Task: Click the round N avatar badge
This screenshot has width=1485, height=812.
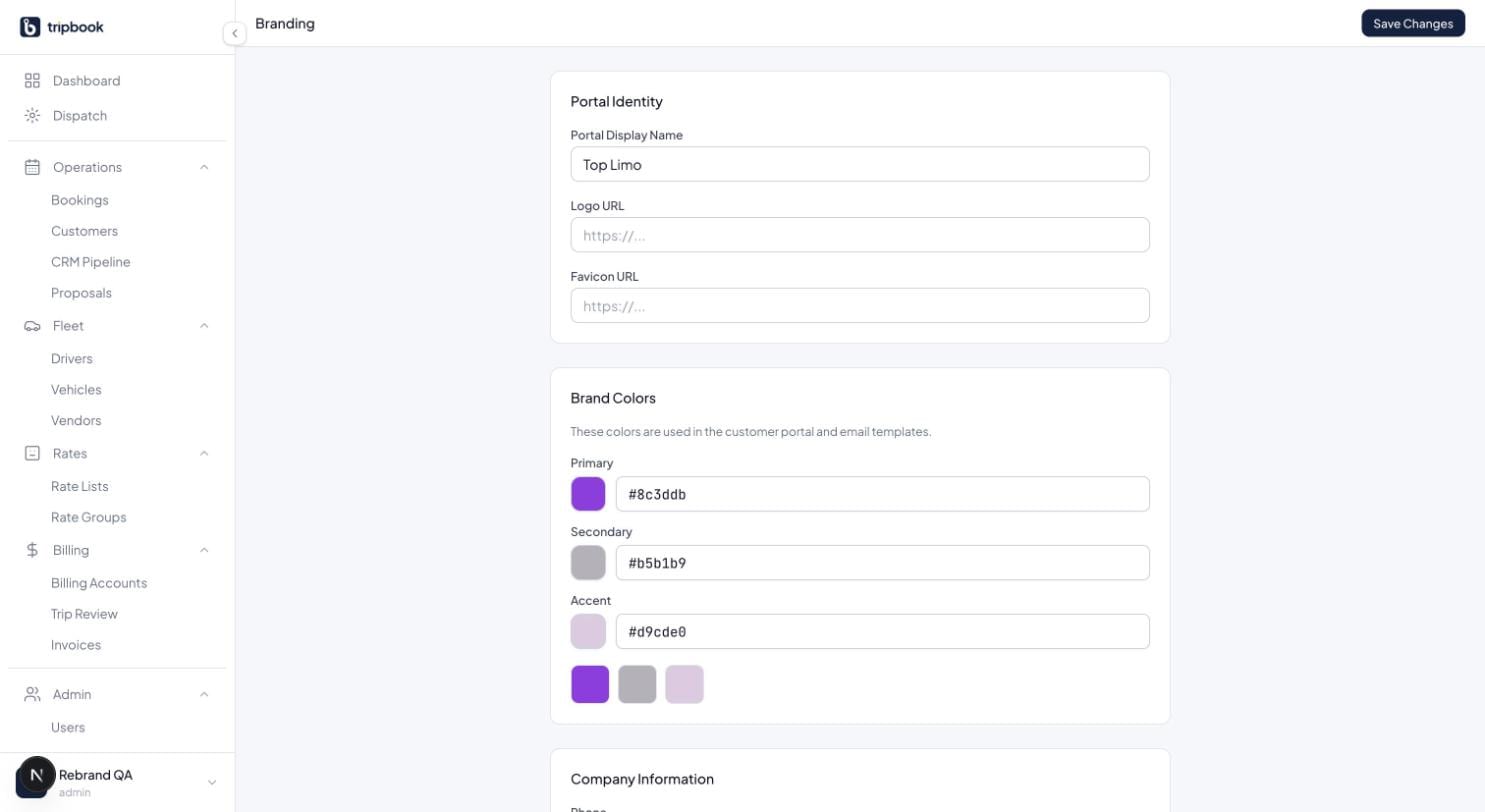Action: click(37, 775)
